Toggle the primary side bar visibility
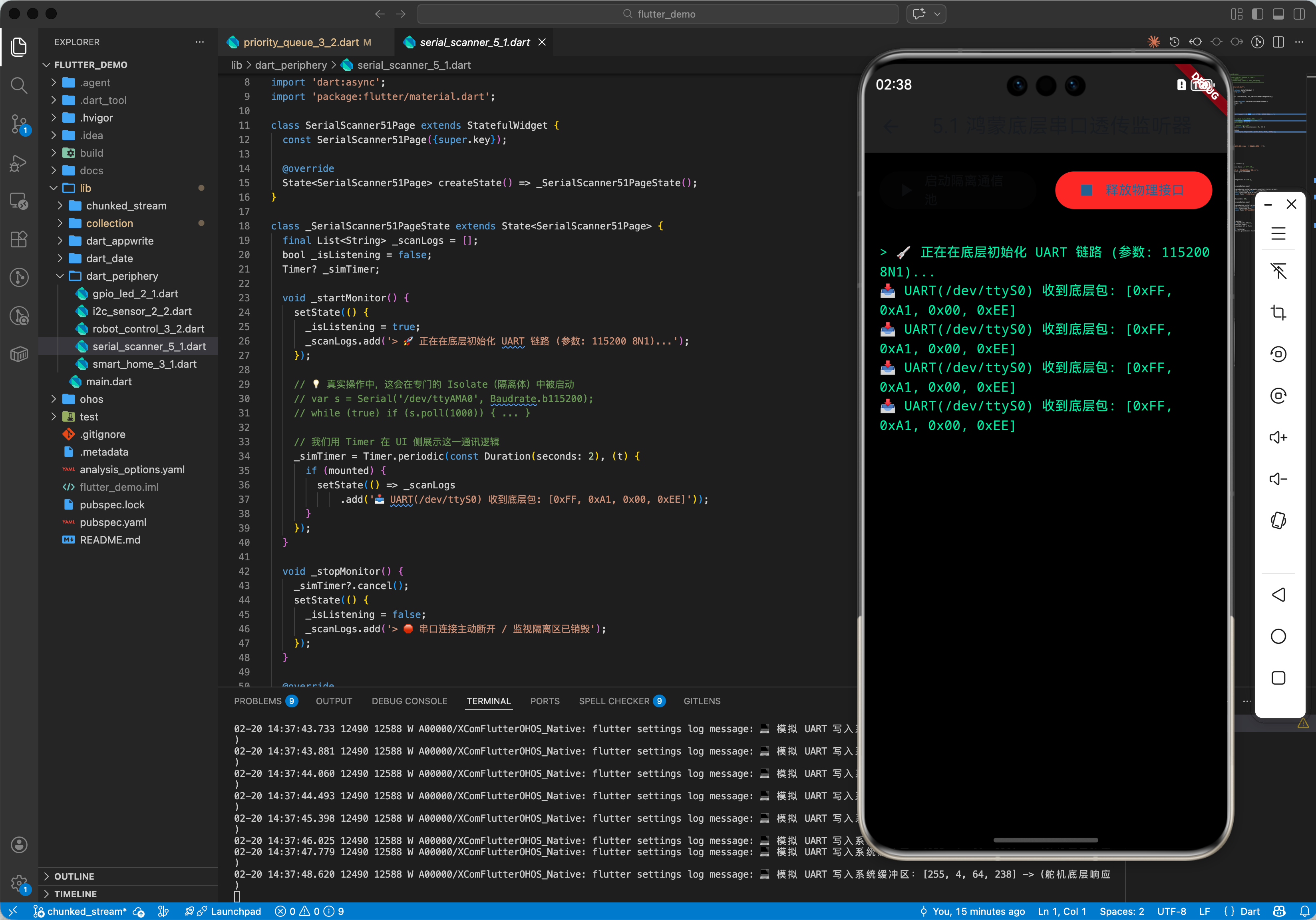Screen dimensions: 1316x920 coord(1257,14)
